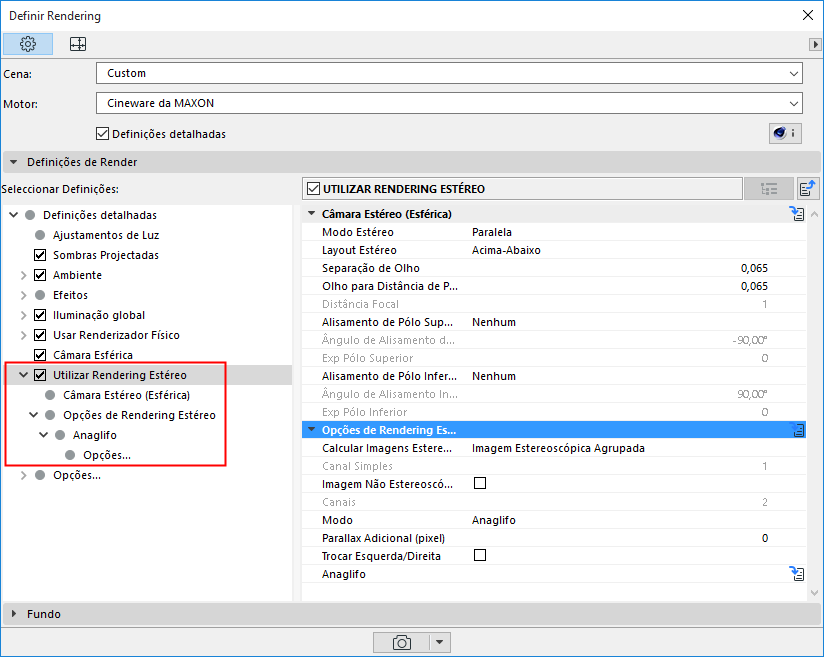
Task: Collapse the Anaglifo tree node
Action: point(44,435)
